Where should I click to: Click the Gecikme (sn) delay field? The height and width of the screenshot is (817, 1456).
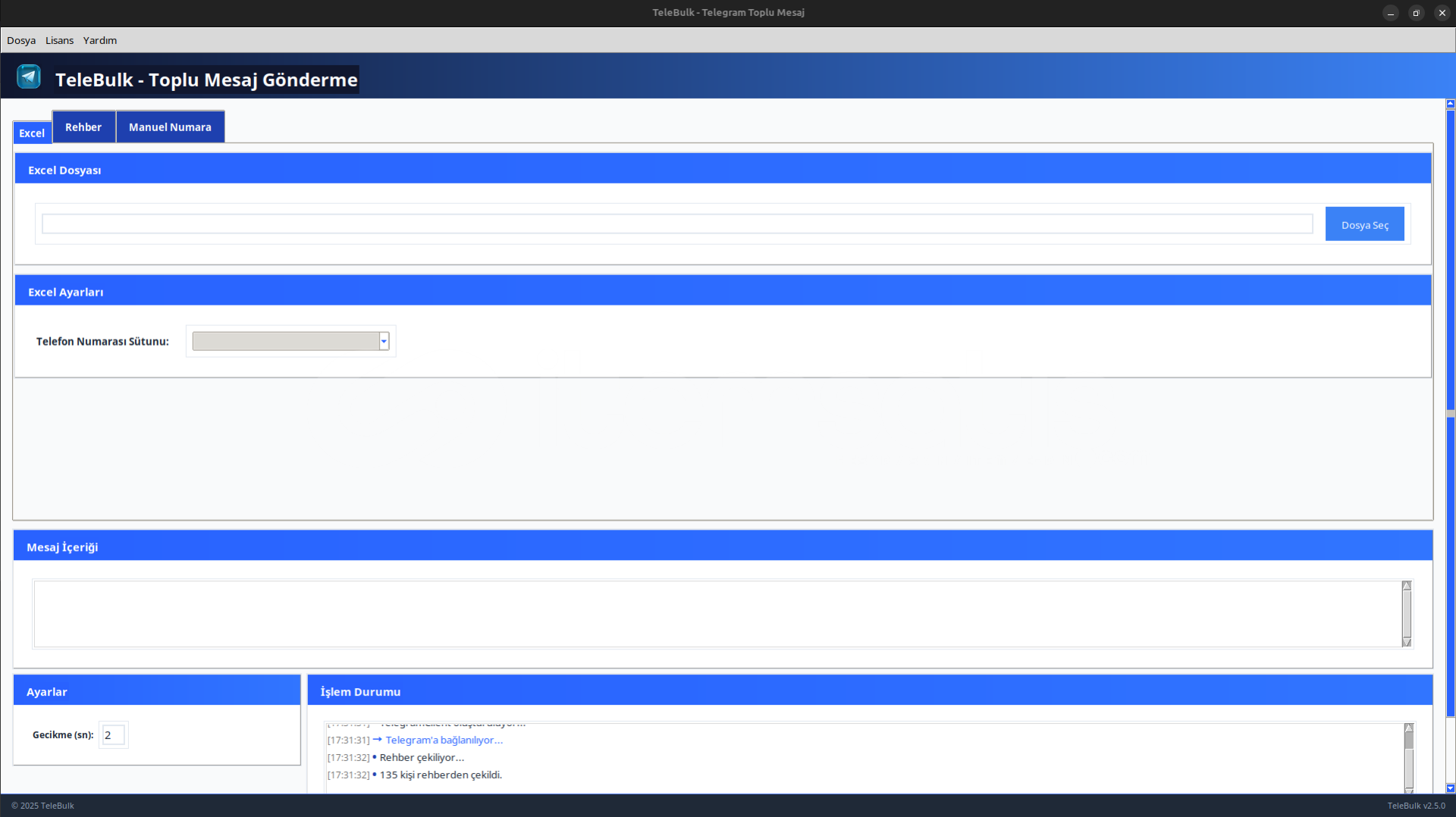coord(113,734)
